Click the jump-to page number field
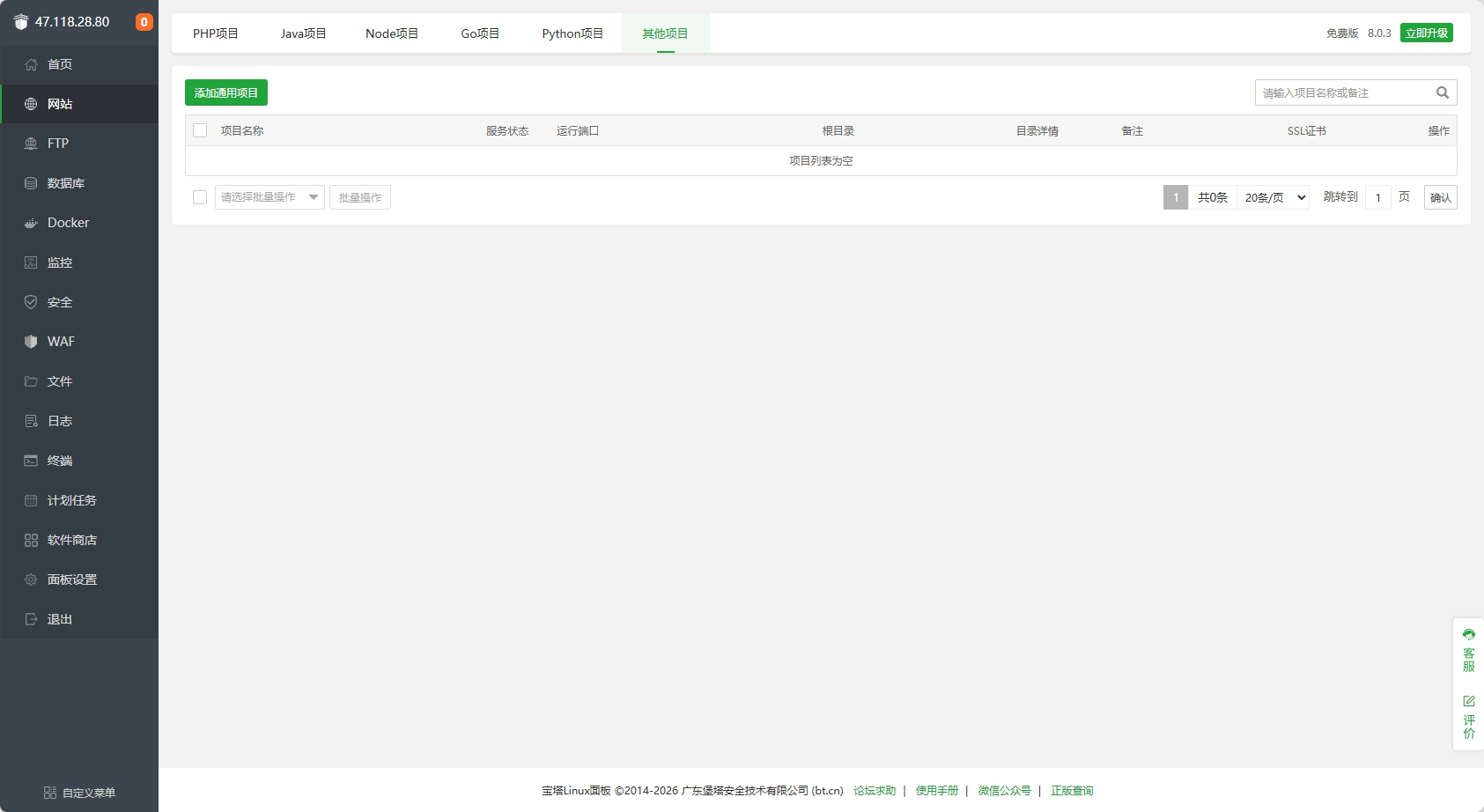The image size is (1484, 812). click(1378, 197)
